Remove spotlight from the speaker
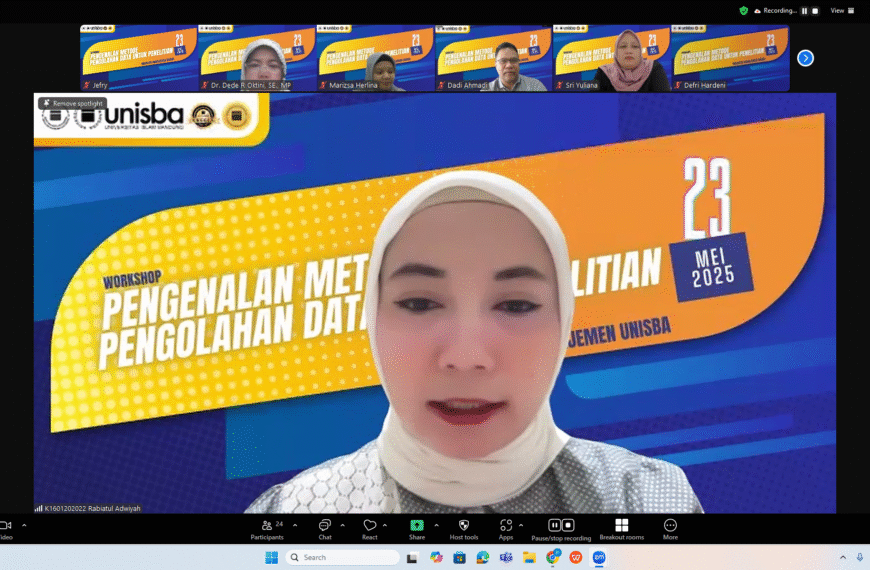This screenshot has height=570, width=870. [72, 103]
